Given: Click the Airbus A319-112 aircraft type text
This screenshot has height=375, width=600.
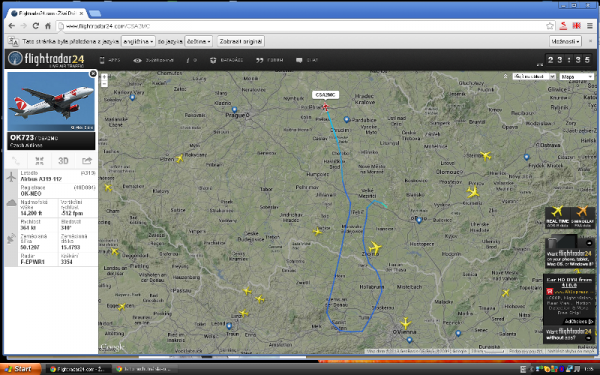Looking at the screenshot, I should [41, 179].
